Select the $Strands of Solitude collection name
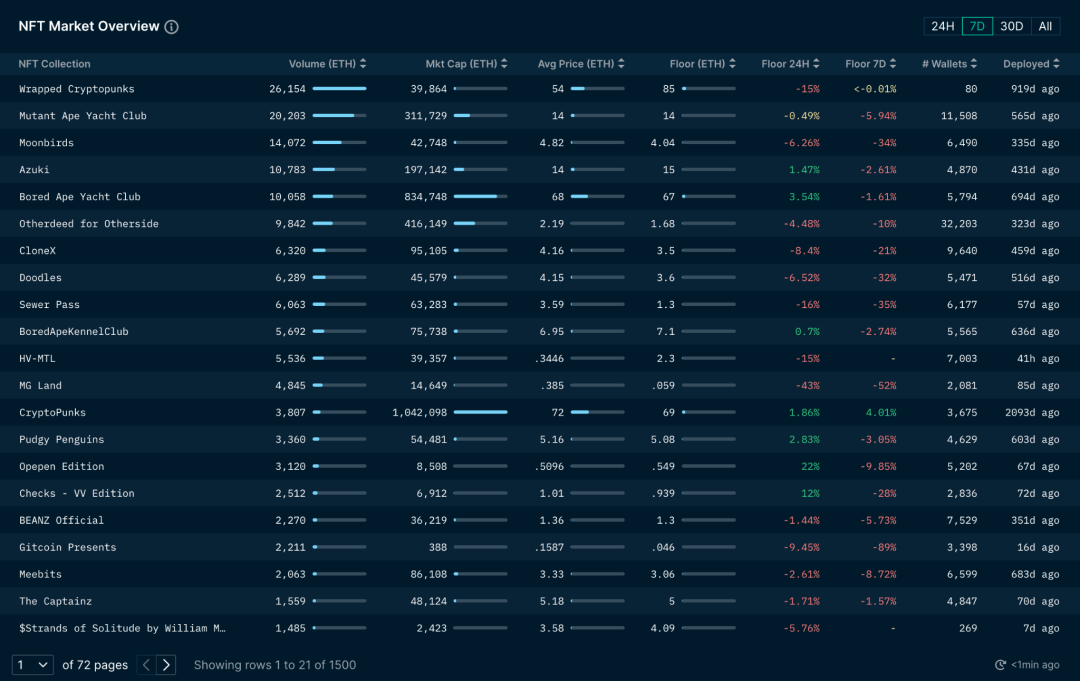 tap(122, 628)
